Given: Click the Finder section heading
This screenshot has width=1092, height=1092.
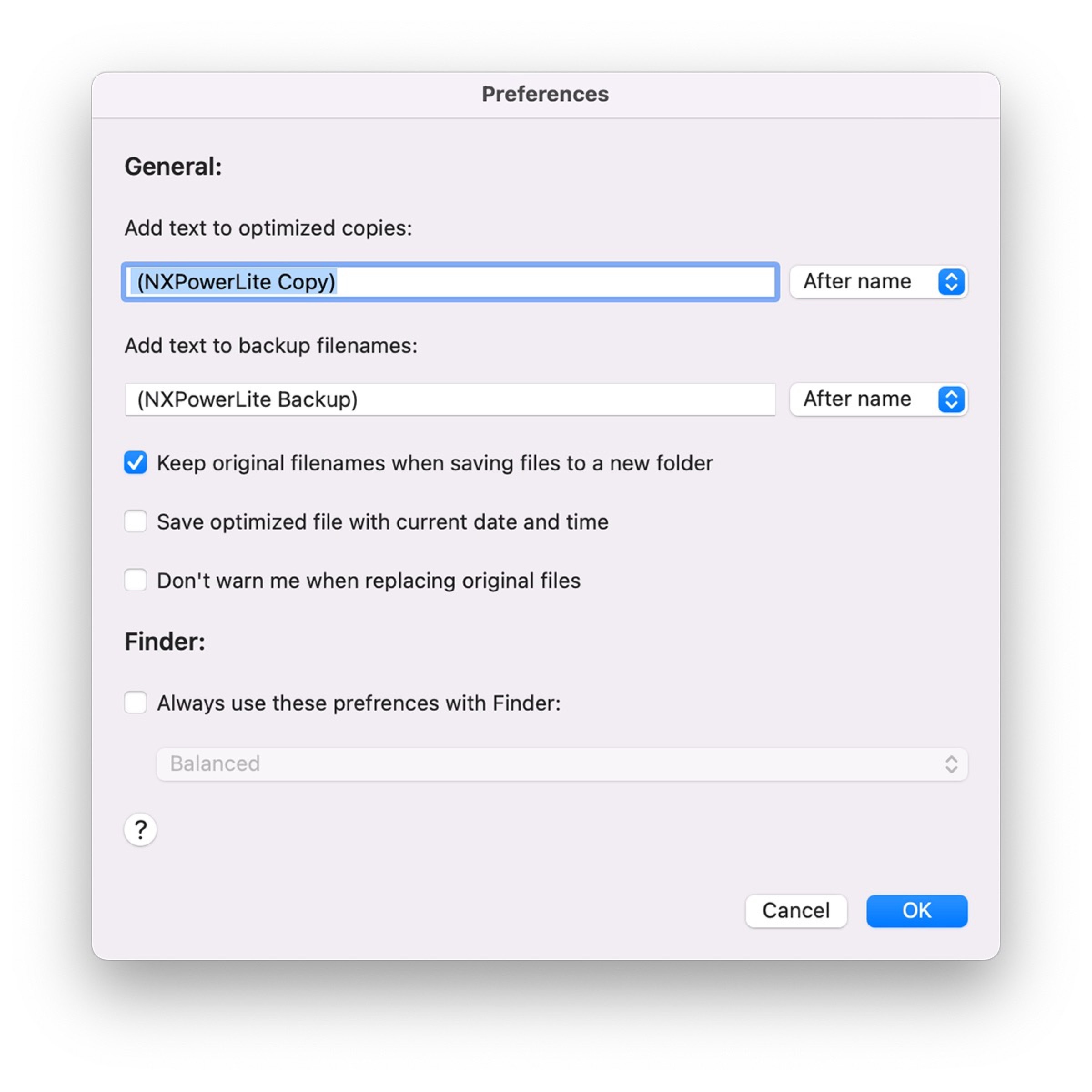Looking at the screenshot, I should tap(164, 642).
